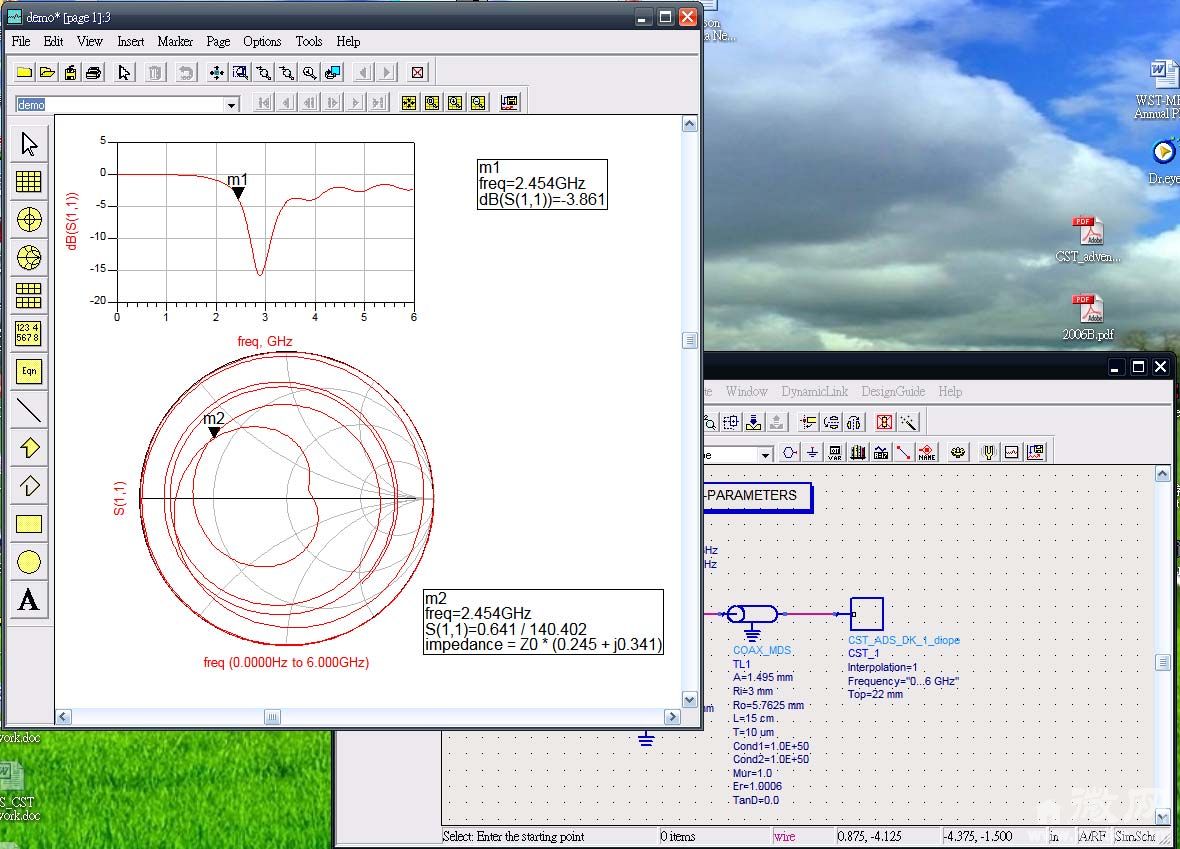Open an existing data display file
The height and width of the screenshot is (849, 1180).
(47, 72)
